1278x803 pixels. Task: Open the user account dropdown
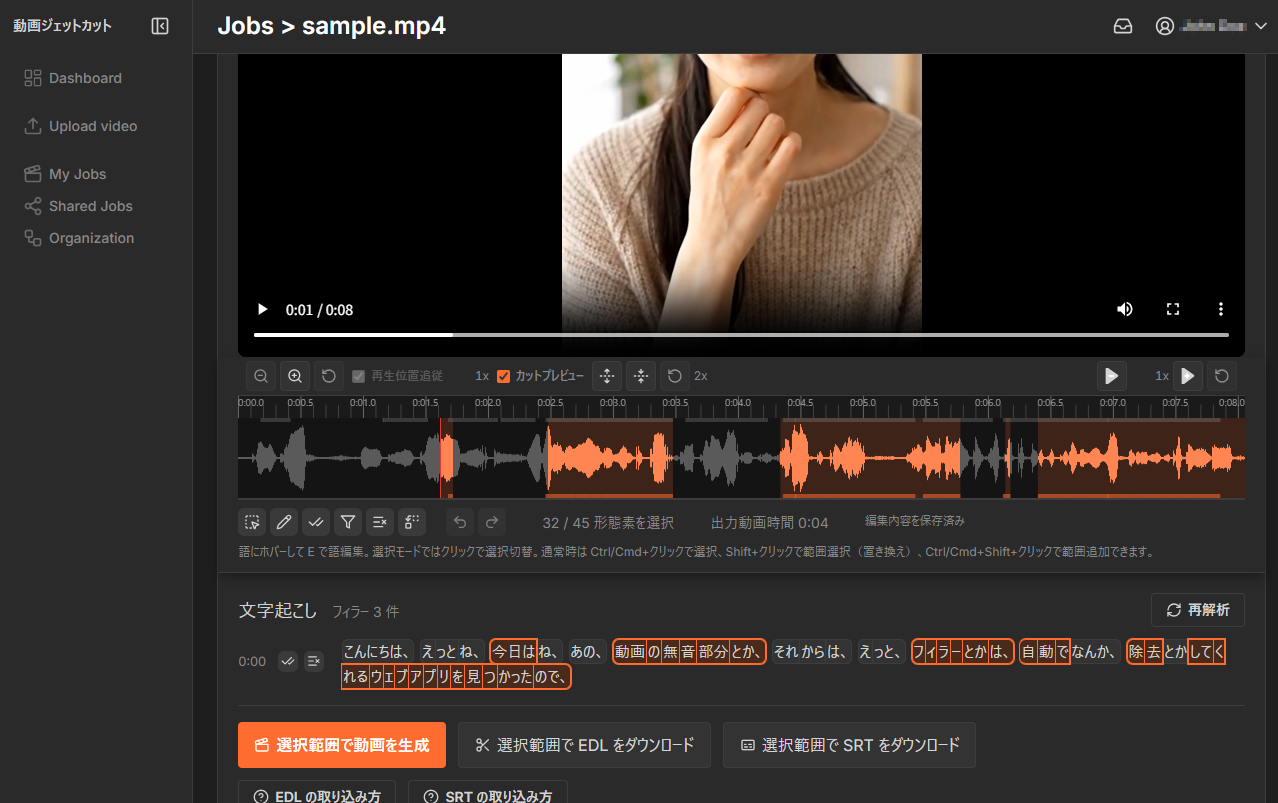1211,27
